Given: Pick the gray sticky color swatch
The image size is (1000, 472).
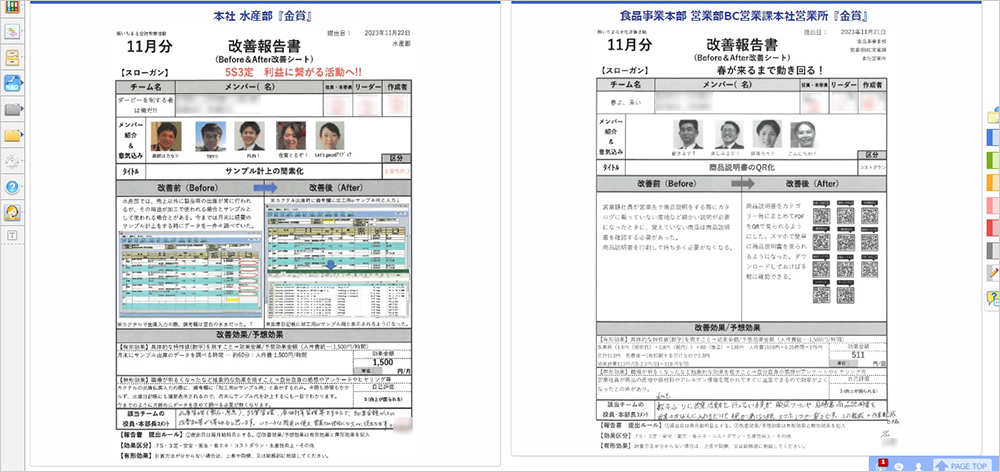Looking at the screenshot, I should pos(993,250).
